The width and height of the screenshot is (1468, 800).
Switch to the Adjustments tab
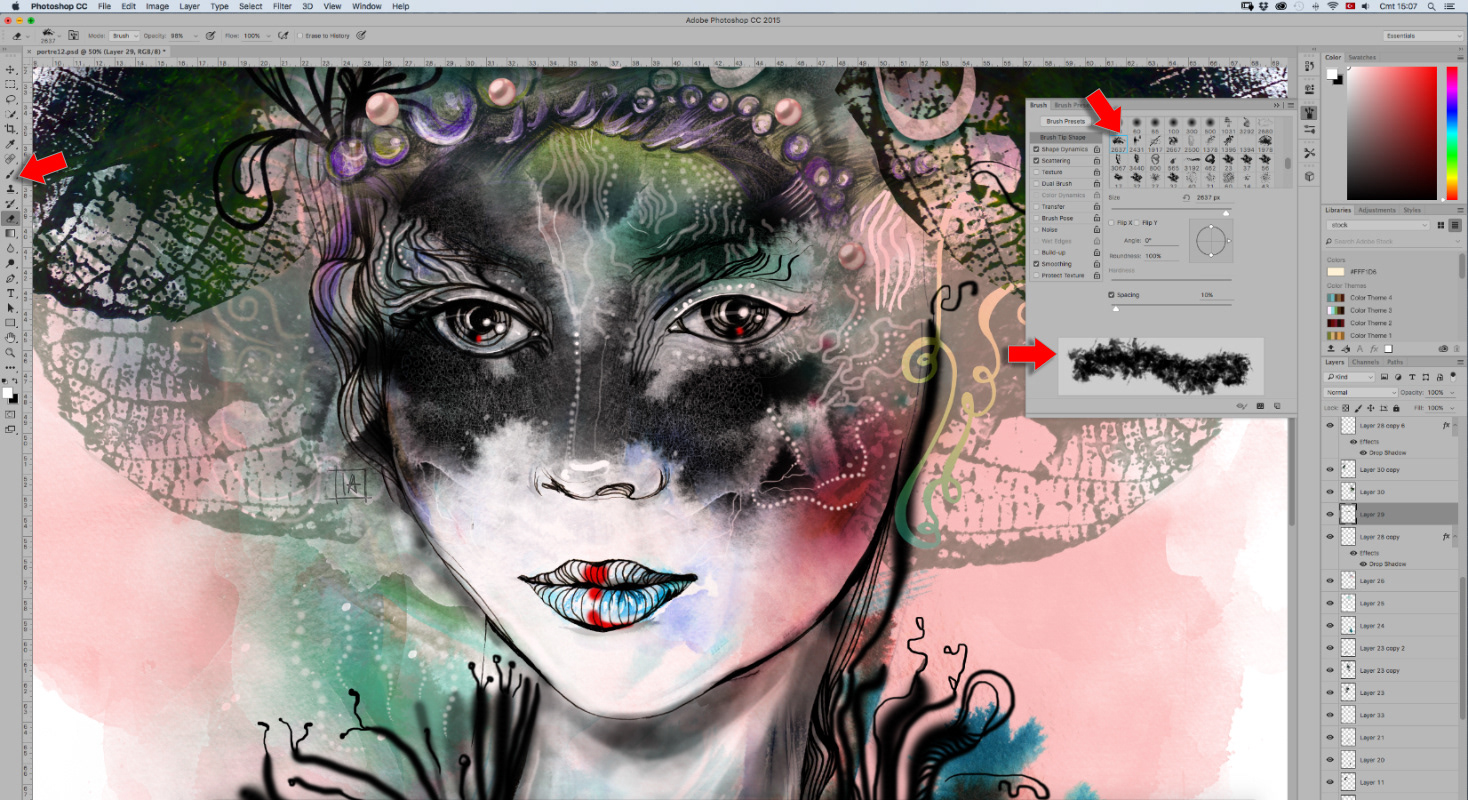coord(1377,210)
